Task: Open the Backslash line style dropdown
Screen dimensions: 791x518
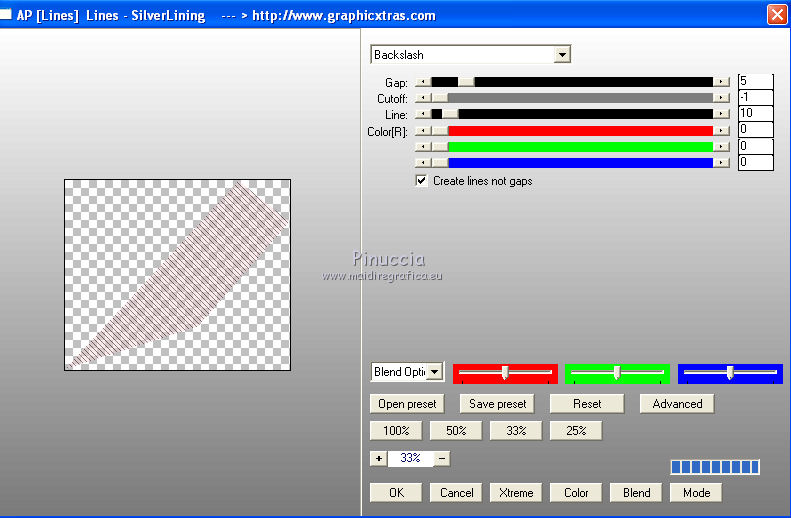Action: 562,54
